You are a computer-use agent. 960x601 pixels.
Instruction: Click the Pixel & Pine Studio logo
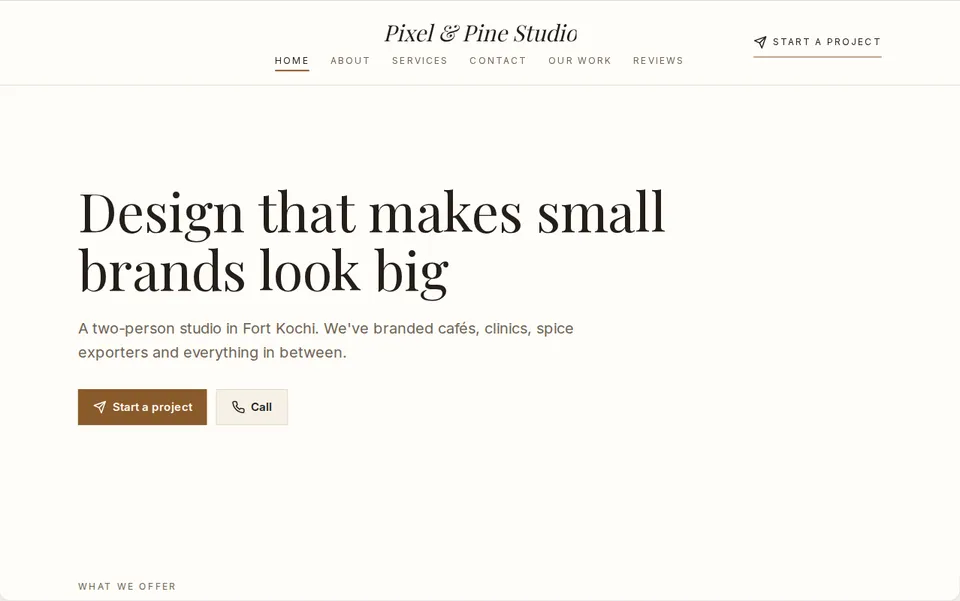pyautogui.click(x=481, y=33)
